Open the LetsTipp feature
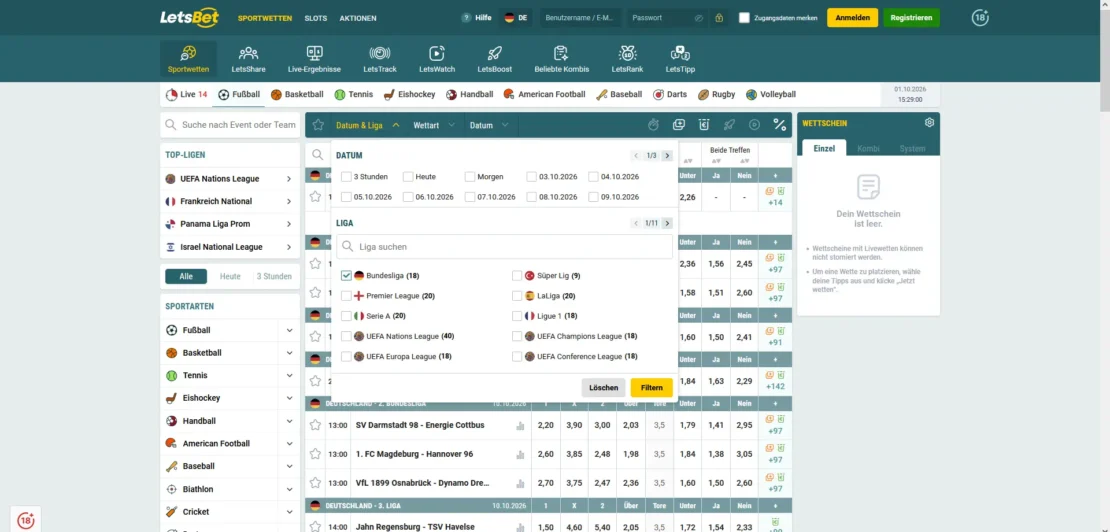 click(x=680, y=59)
